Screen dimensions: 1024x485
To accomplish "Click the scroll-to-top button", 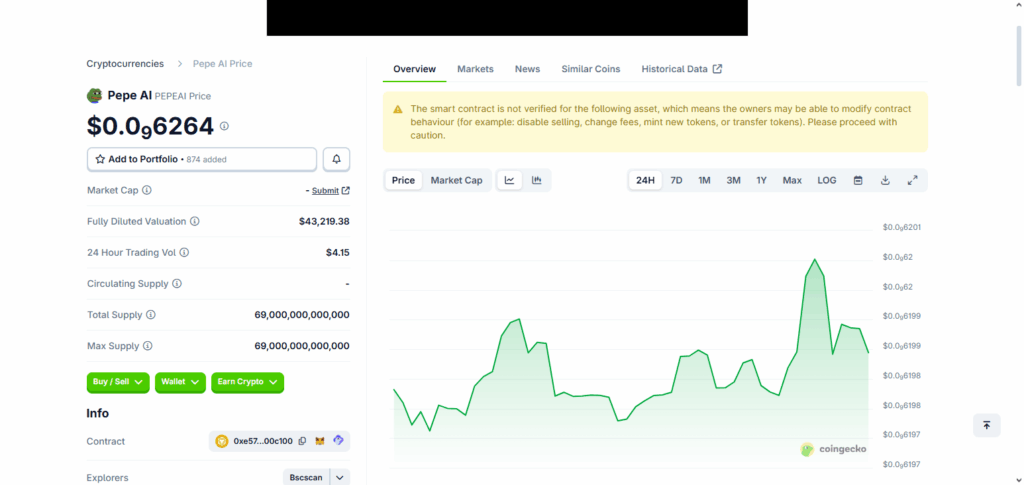I will (x=986, y=425).
